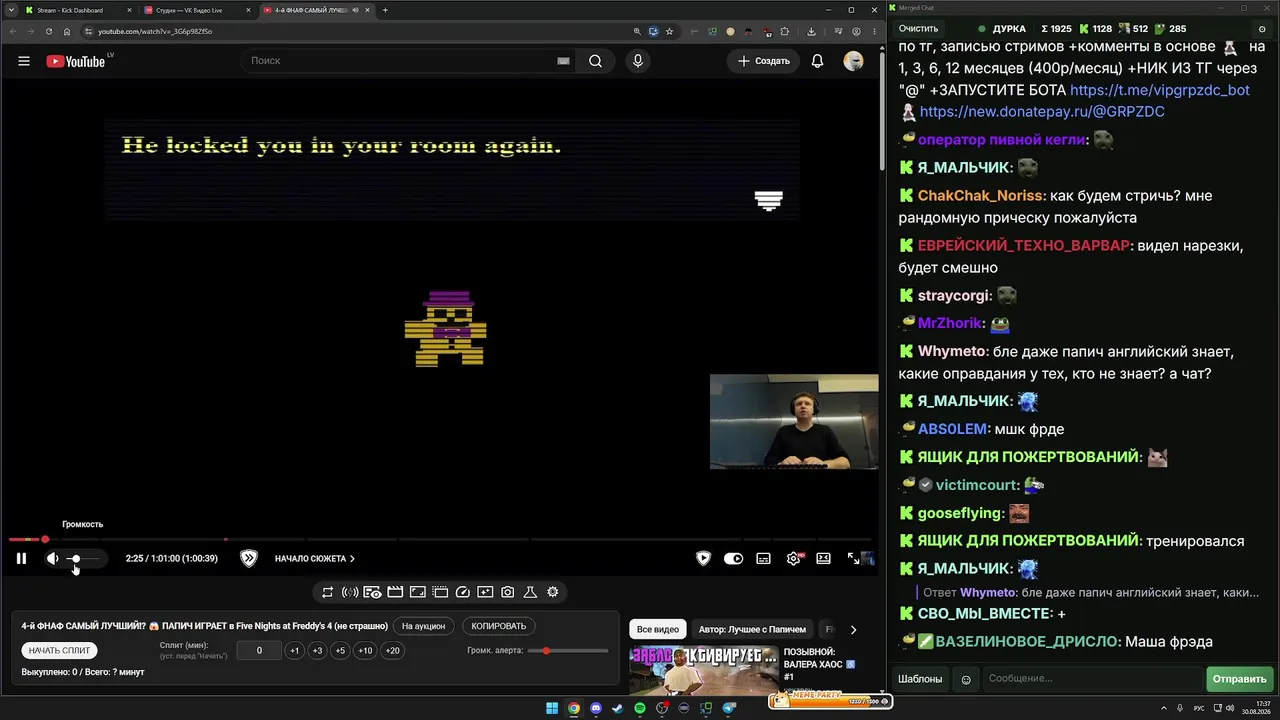Open the player settings gear
This screenshot has height=720, width=1280.
pyautogui.click(x=794, y=558)
